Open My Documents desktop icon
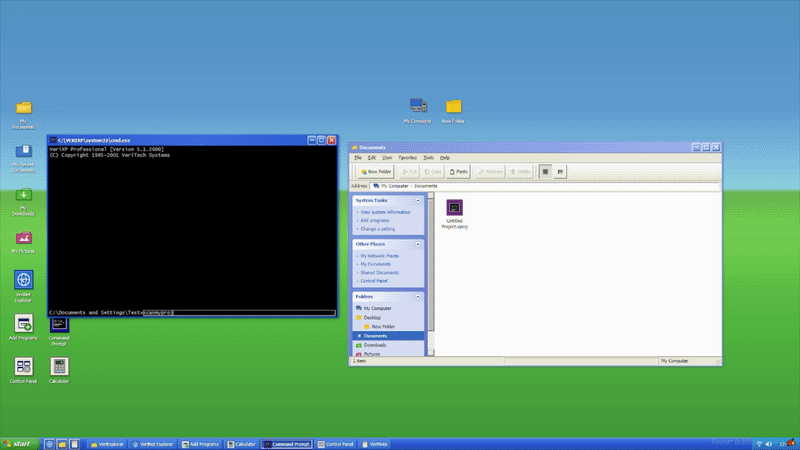The image size is (800, 450). 23,115
